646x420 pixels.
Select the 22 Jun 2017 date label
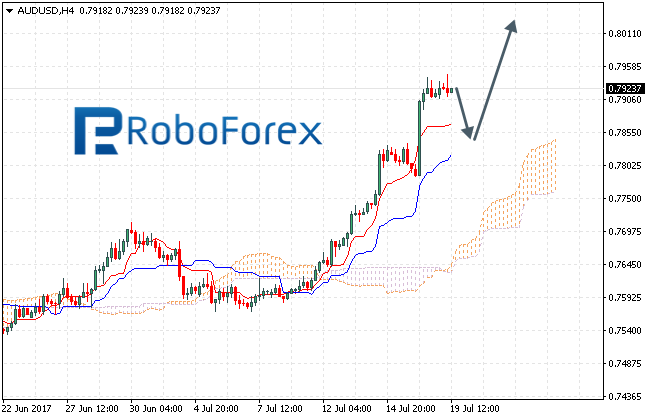coord(27,409)
